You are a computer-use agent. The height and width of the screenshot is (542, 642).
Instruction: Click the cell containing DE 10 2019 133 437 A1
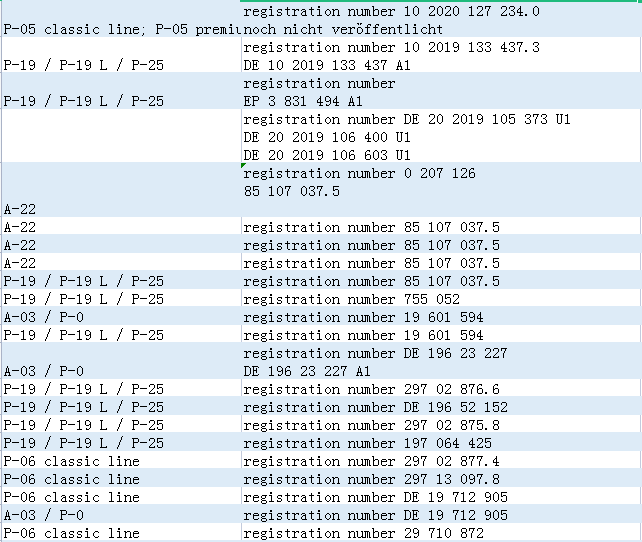coord(440,57)
